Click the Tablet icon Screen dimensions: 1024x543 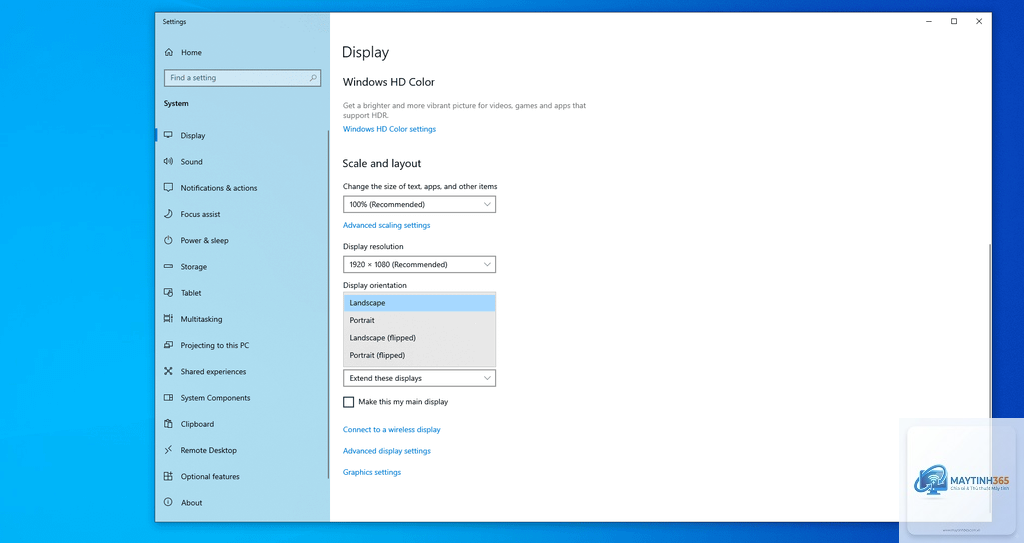(168, 293)
